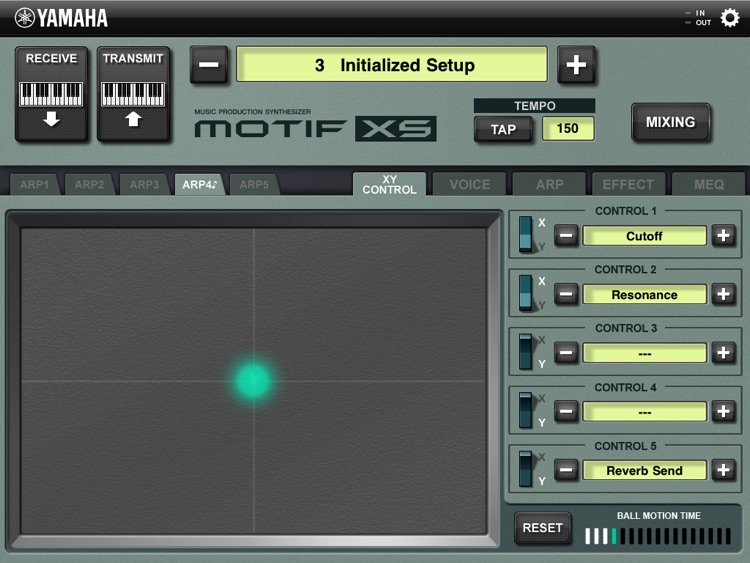
Task: Click minus button next to Reverb Send
Action: tap(566, 470)
